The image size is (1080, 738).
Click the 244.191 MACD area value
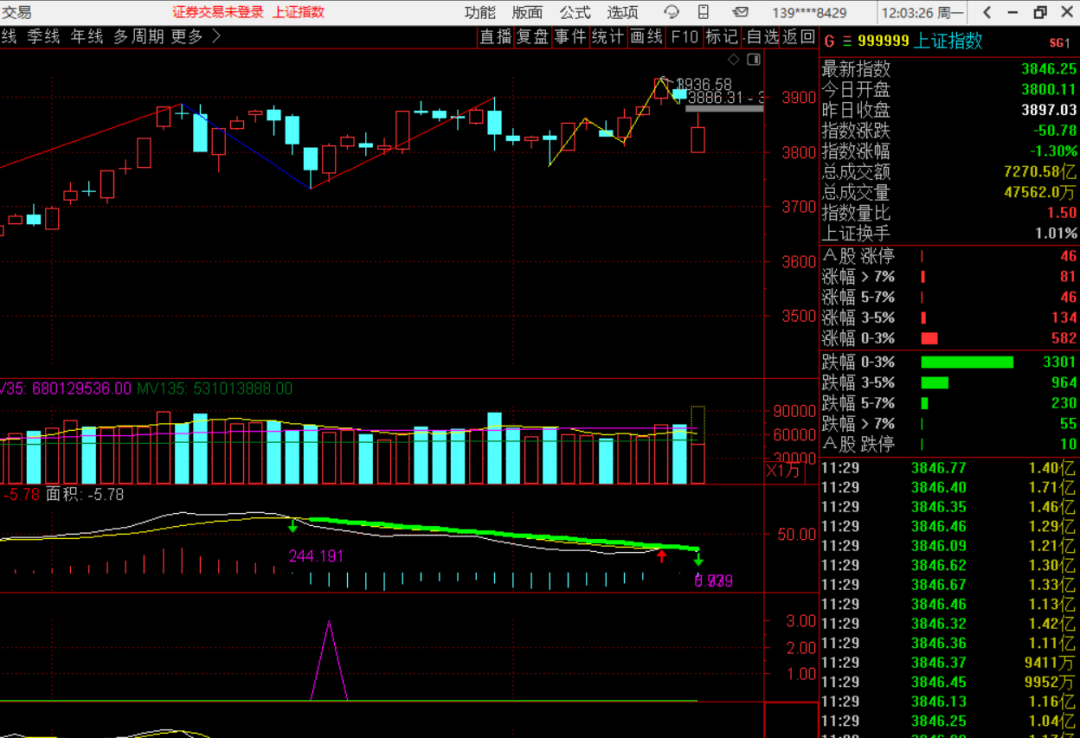tap(315, 556)
